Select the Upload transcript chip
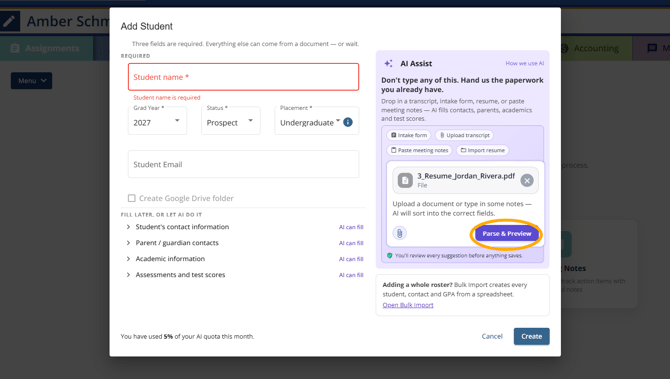670x379 pixels. [464, 135]
